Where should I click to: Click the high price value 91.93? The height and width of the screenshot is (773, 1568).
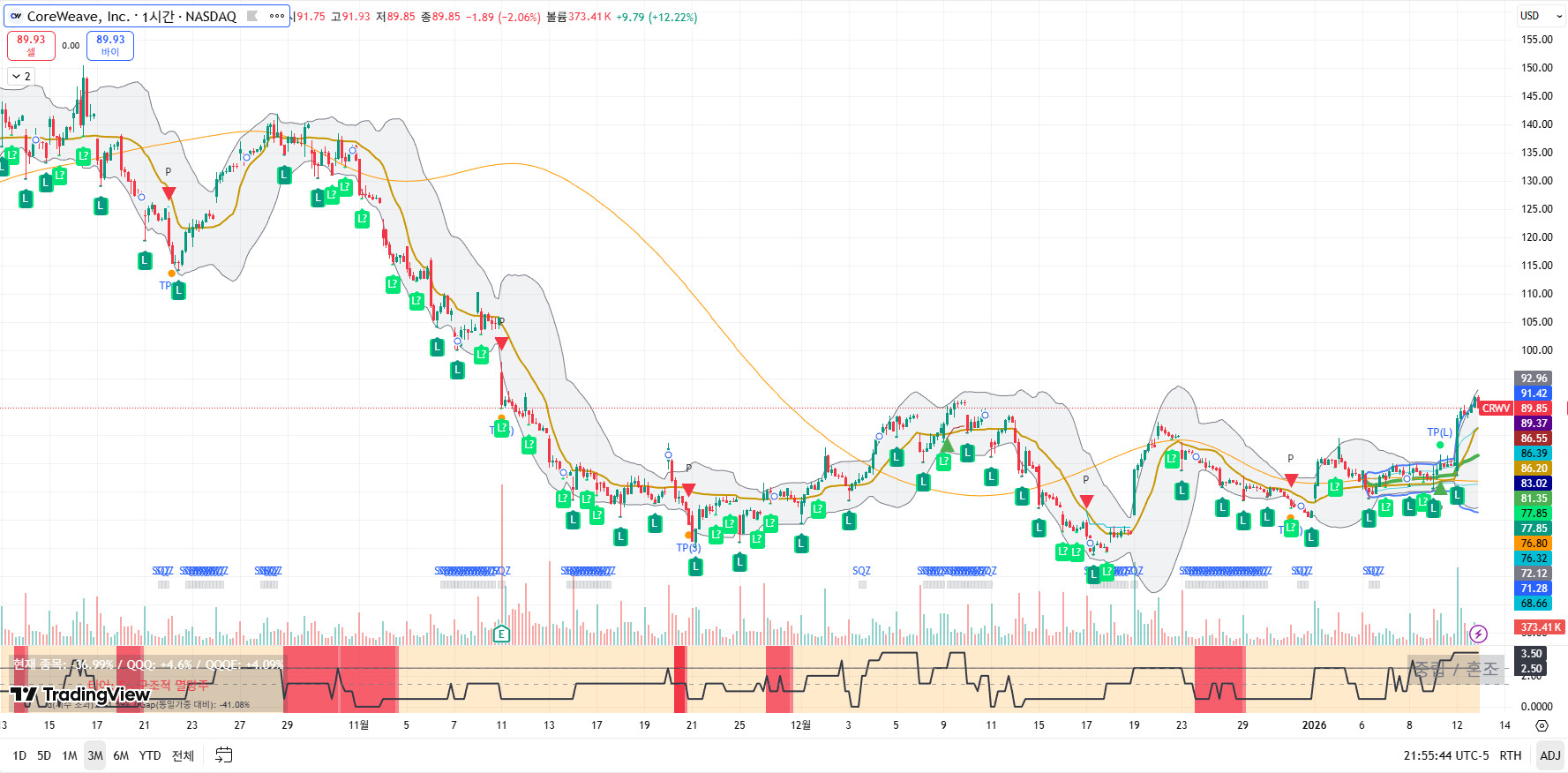[356, 17]
